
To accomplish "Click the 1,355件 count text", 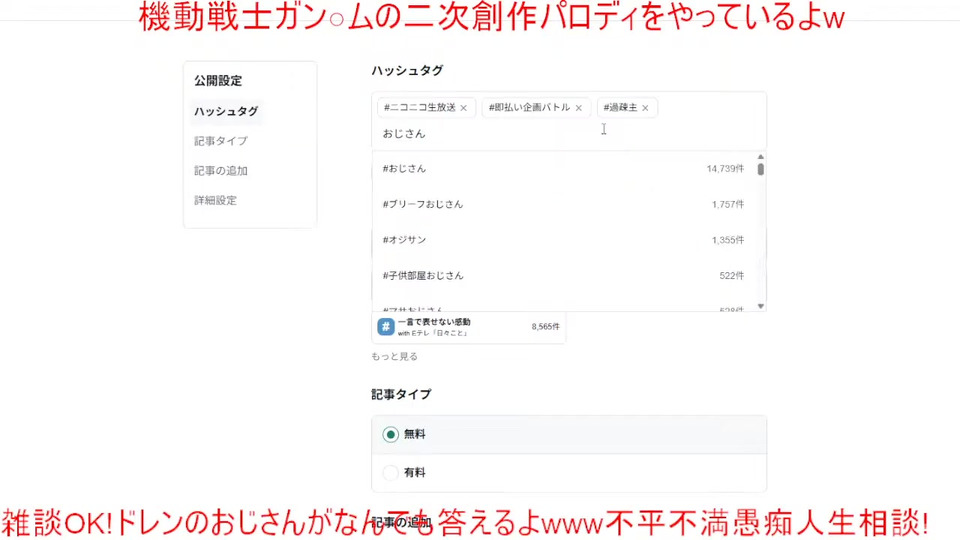I will (728, 240).
